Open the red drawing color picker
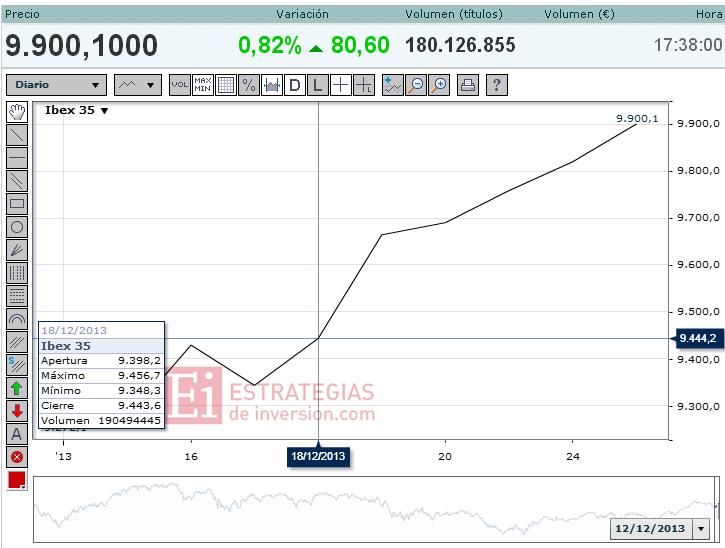The image size is (725, 548). (17, 480)
